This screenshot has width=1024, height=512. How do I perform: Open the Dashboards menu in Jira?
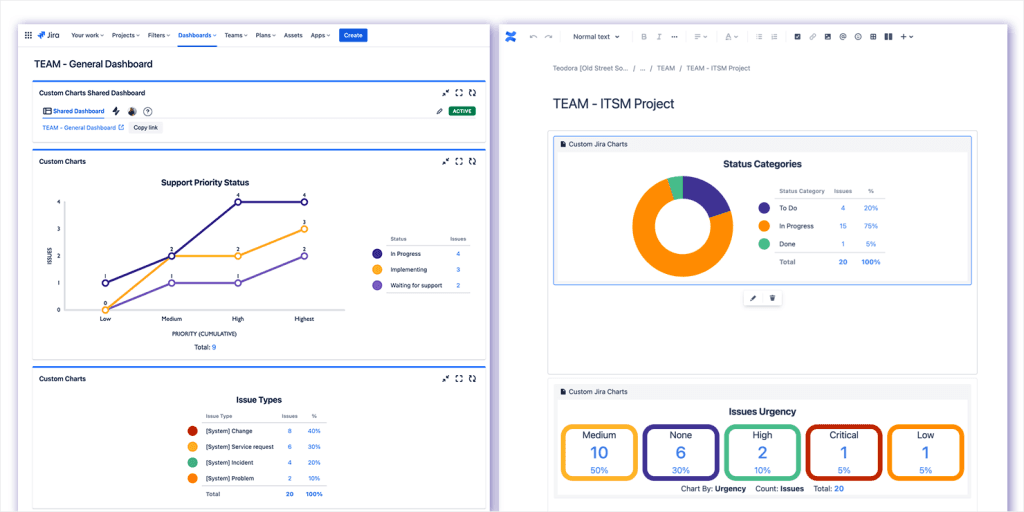(197, 35)
